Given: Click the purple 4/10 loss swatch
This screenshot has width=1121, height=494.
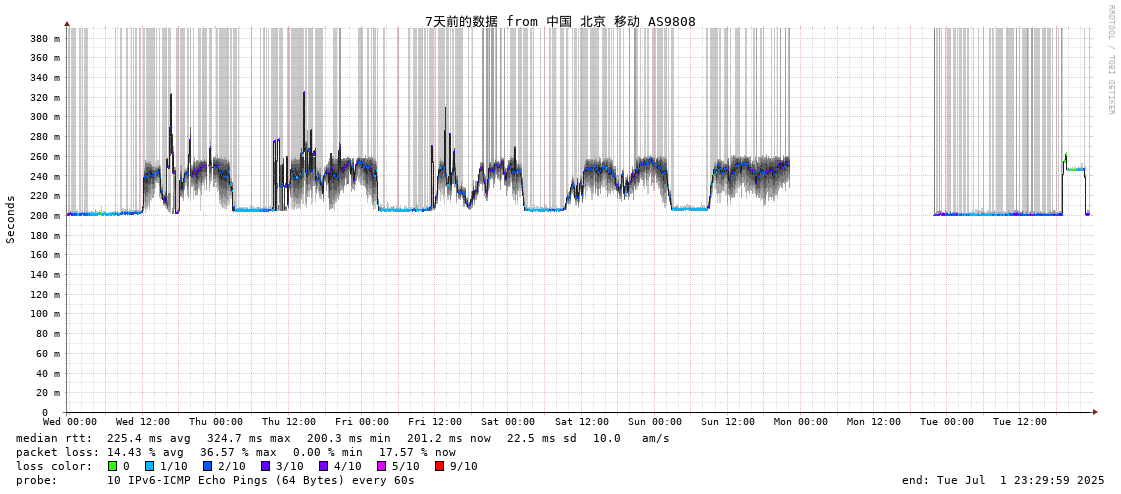Looking at the screenshot, I should point(324,466).
